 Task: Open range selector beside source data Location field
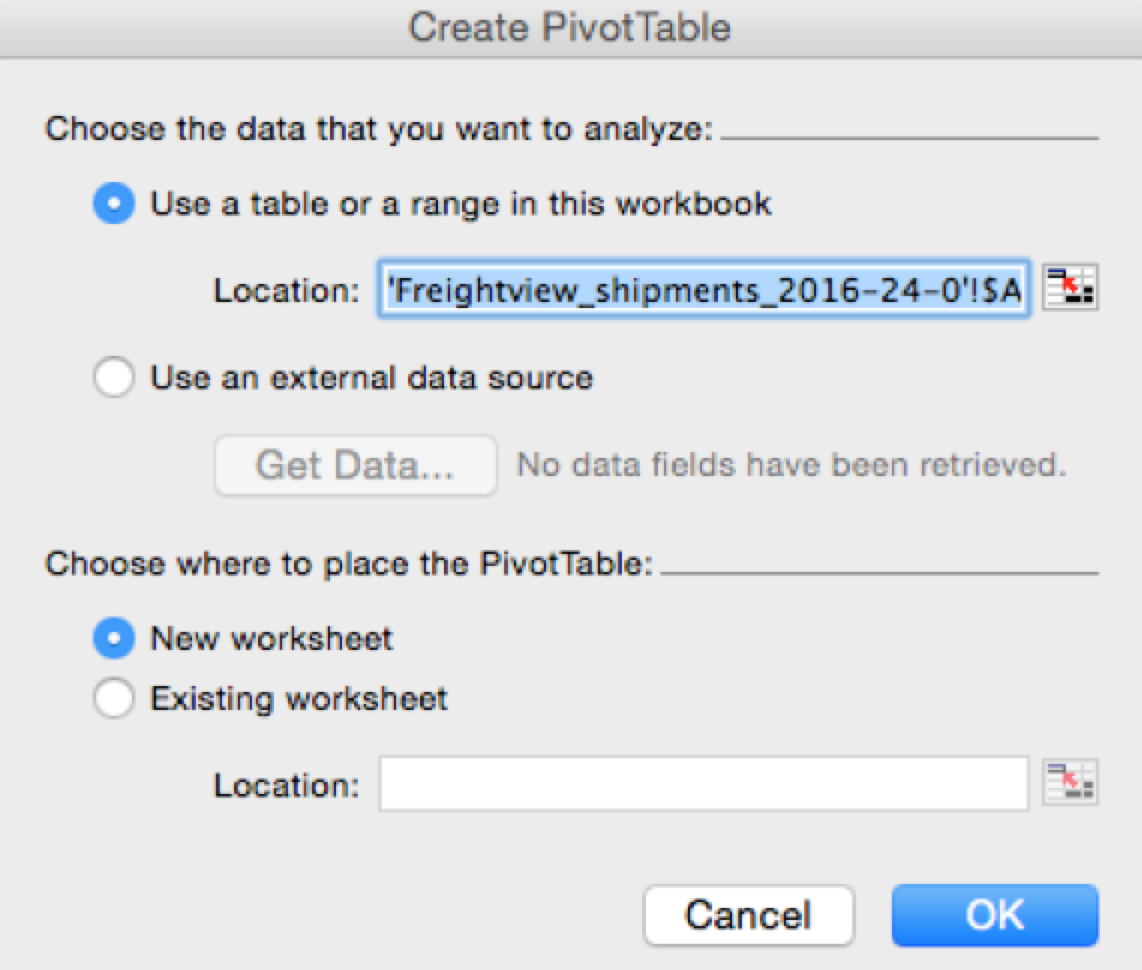(1070, 288)
